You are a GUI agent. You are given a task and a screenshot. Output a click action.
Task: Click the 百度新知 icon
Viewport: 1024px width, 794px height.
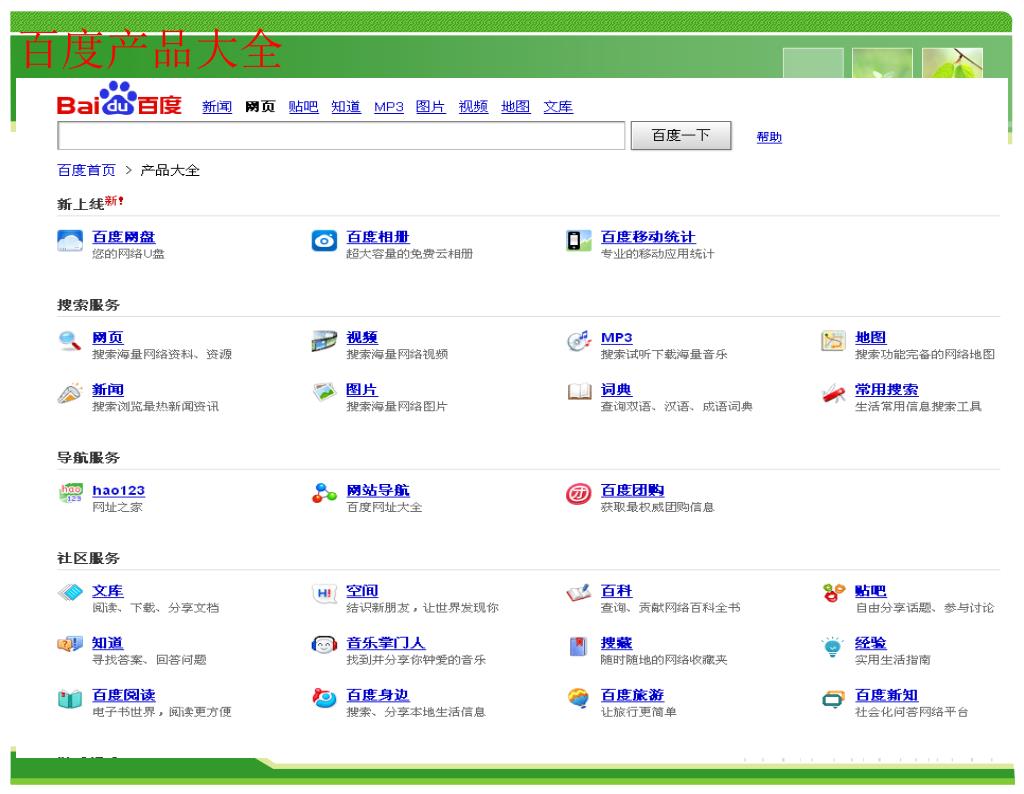[x=833, y=699]
